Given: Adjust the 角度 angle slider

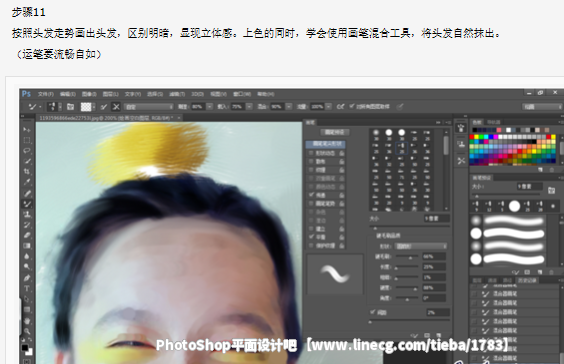Looking at the screenshot, I should tap(407, 299).
